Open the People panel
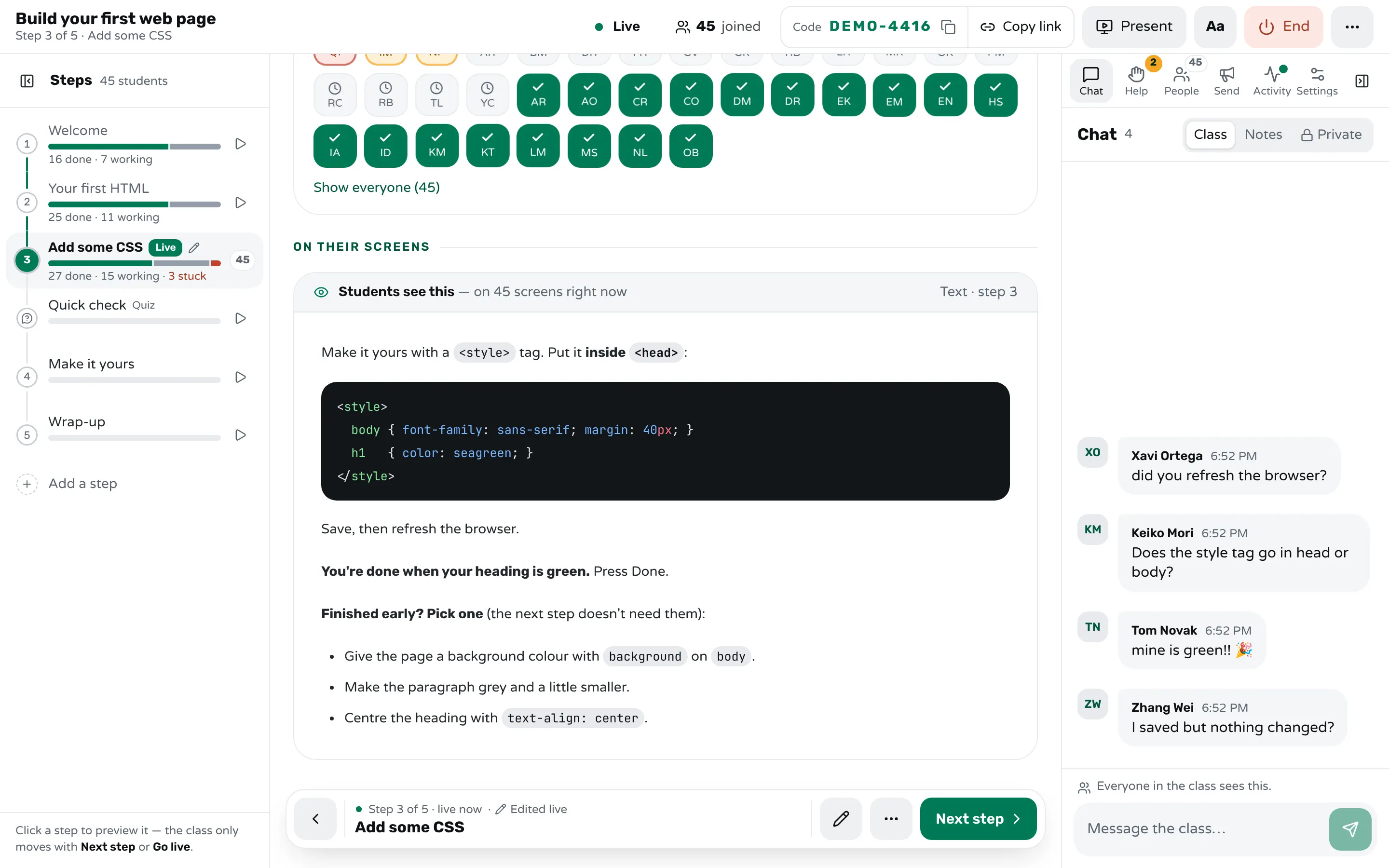Screen dimensions: 1389x868 (x=1181, y=81)
